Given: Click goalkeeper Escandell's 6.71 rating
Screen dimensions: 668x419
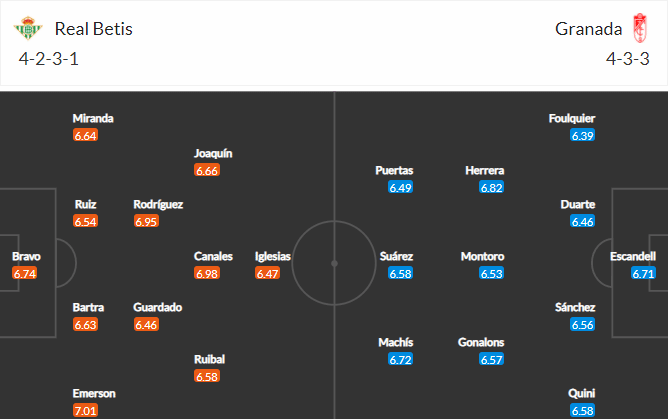Looking at the screenshot, I should tap(643, 273).
